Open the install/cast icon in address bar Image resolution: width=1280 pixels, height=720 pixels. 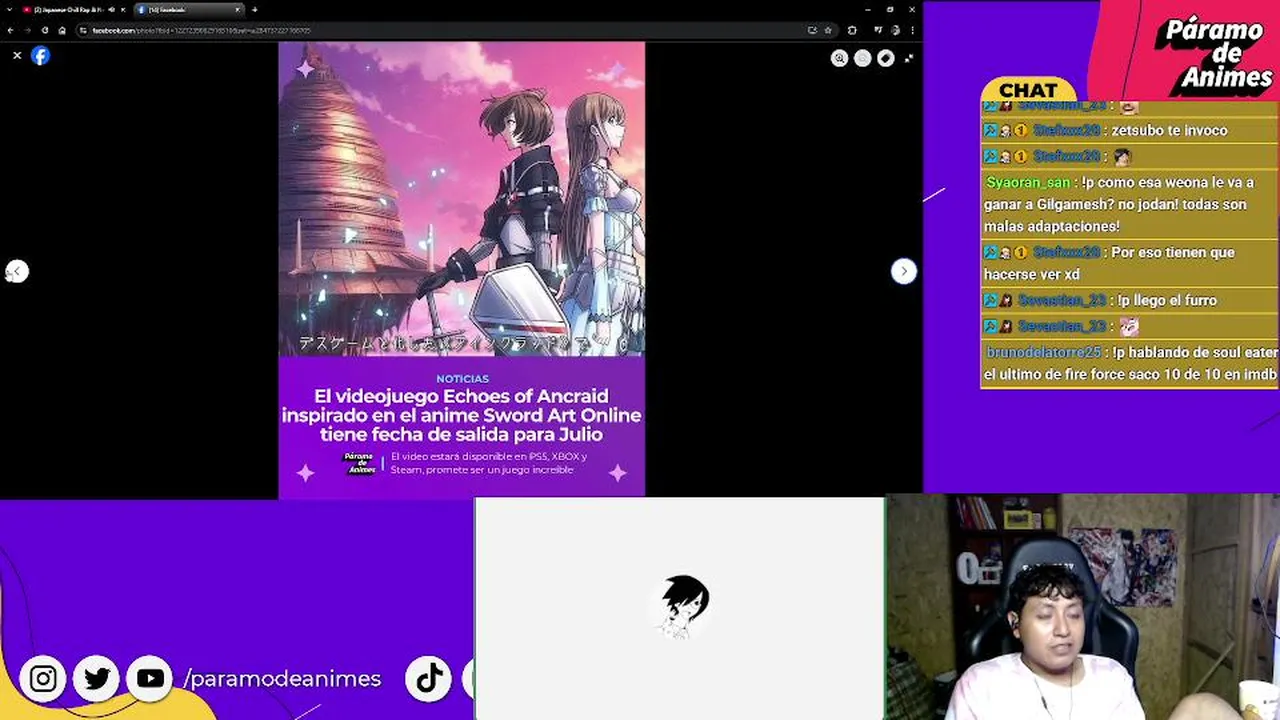812,30
